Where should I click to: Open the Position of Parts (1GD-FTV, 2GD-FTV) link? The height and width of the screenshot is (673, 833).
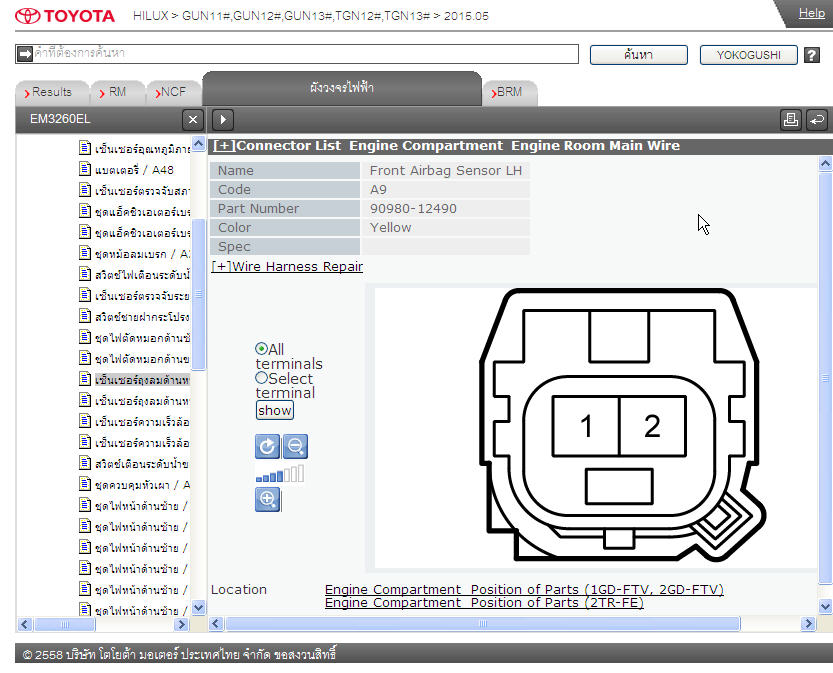tap(524, 590)
